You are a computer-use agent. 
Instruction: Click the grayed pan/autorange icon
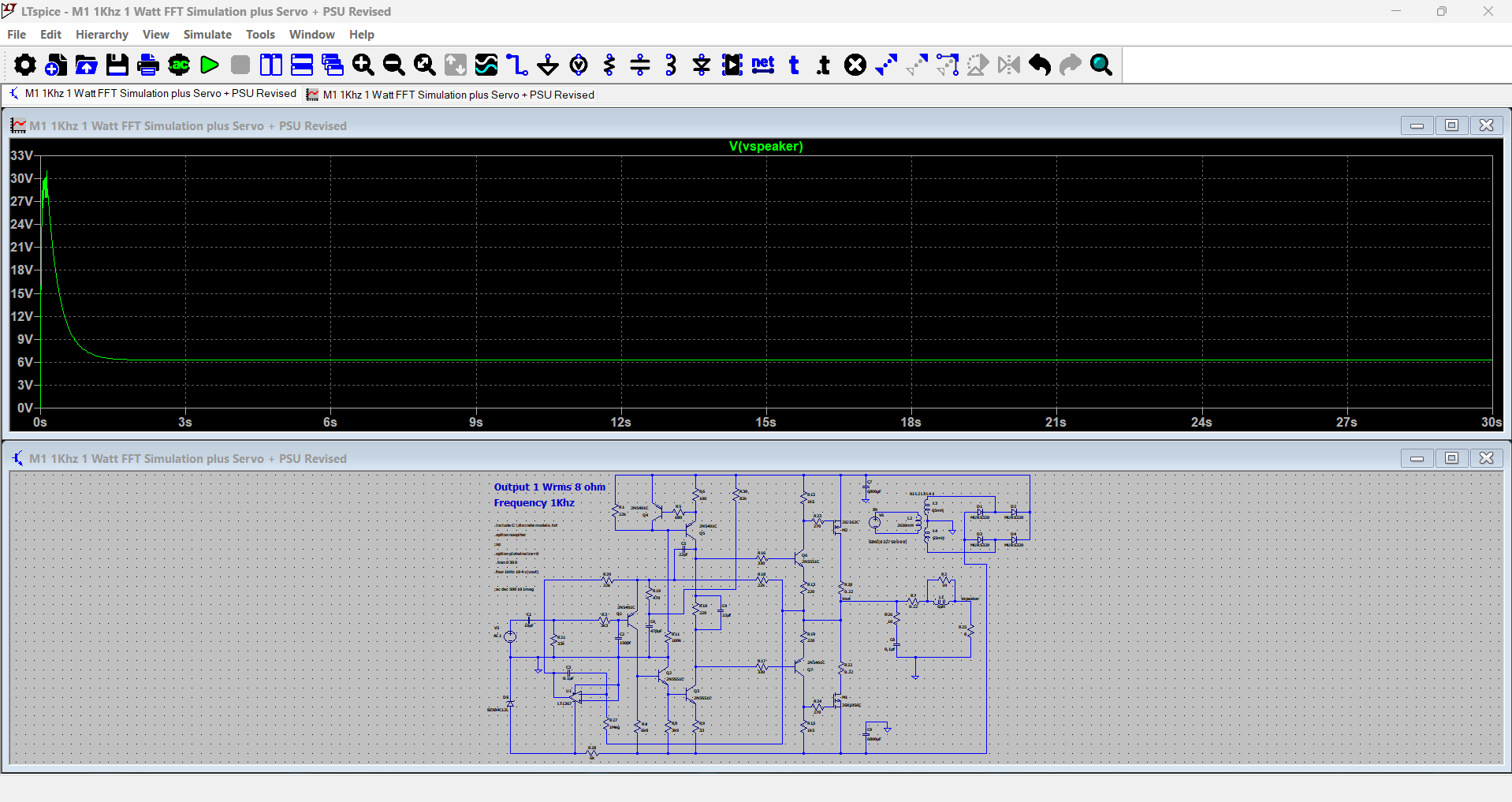456,65
